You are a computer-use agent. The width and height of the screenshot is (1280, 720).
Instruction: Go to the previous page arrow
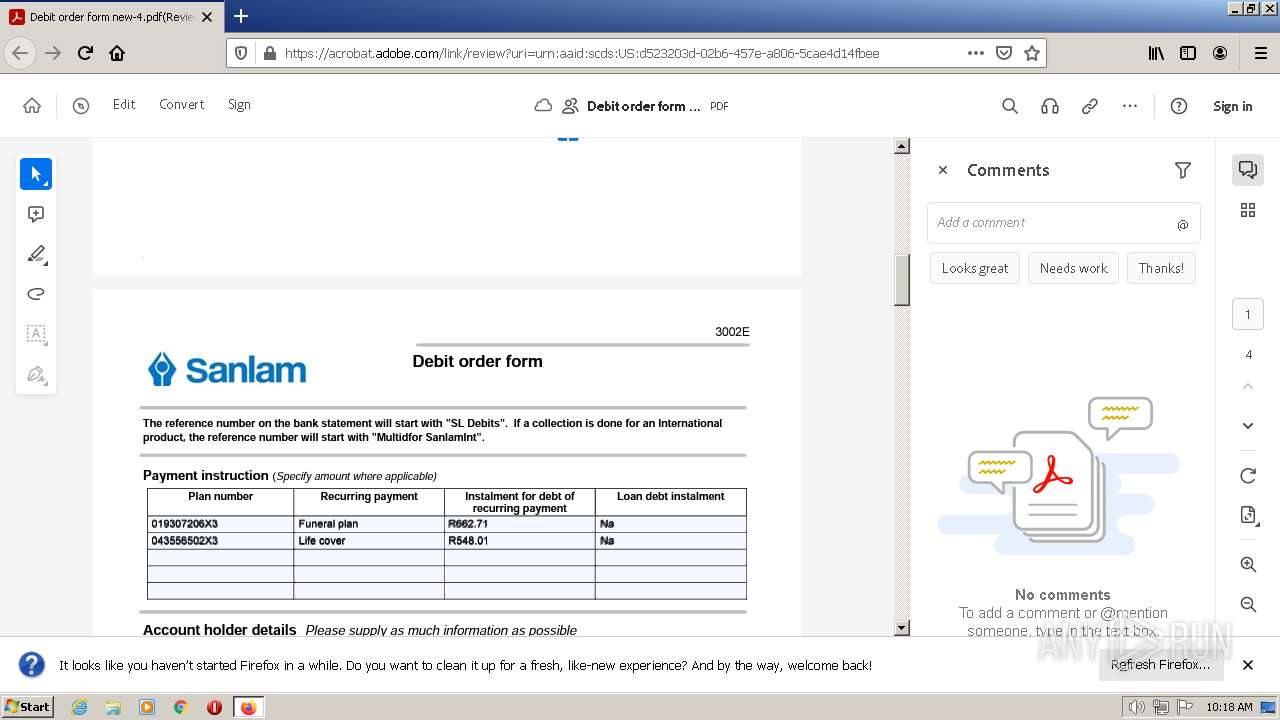1248,386
